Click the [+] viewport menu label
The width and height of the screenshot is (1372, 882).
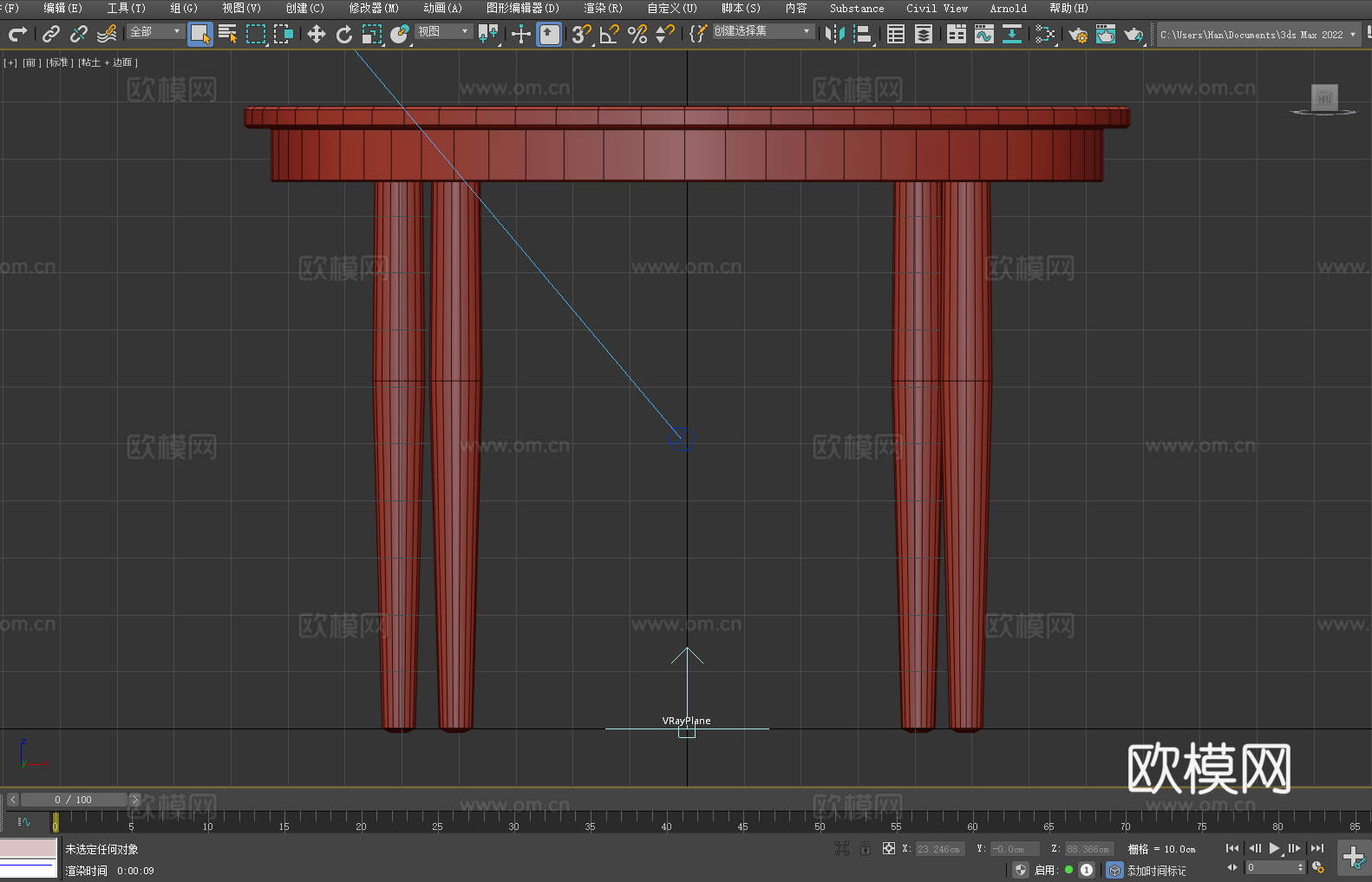point(10,62)
